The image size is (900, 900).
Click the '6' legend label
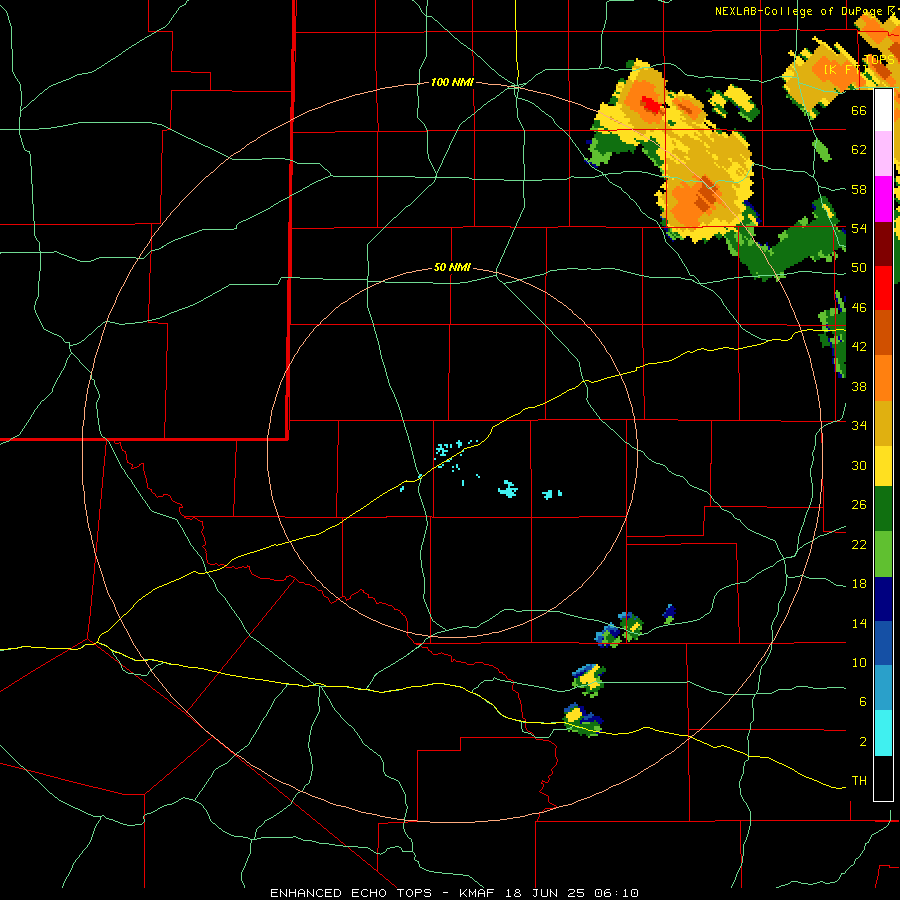point(862,701)
